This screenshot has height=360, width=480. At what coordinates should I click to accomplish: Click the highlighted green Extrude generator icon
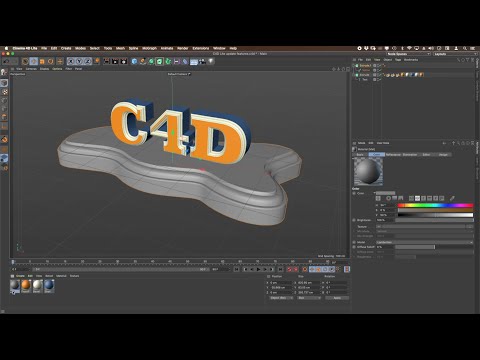point(160,61)
